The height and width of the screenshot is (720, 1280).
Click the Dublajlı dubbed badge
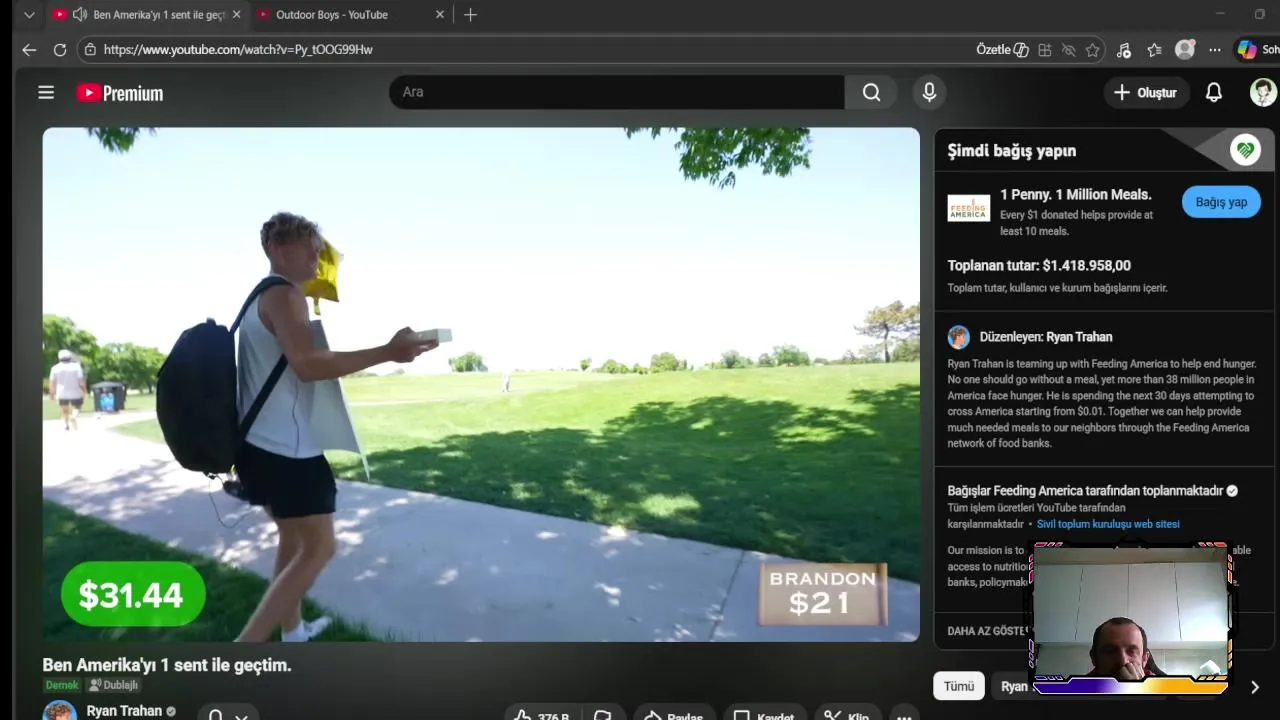point(113,685)
